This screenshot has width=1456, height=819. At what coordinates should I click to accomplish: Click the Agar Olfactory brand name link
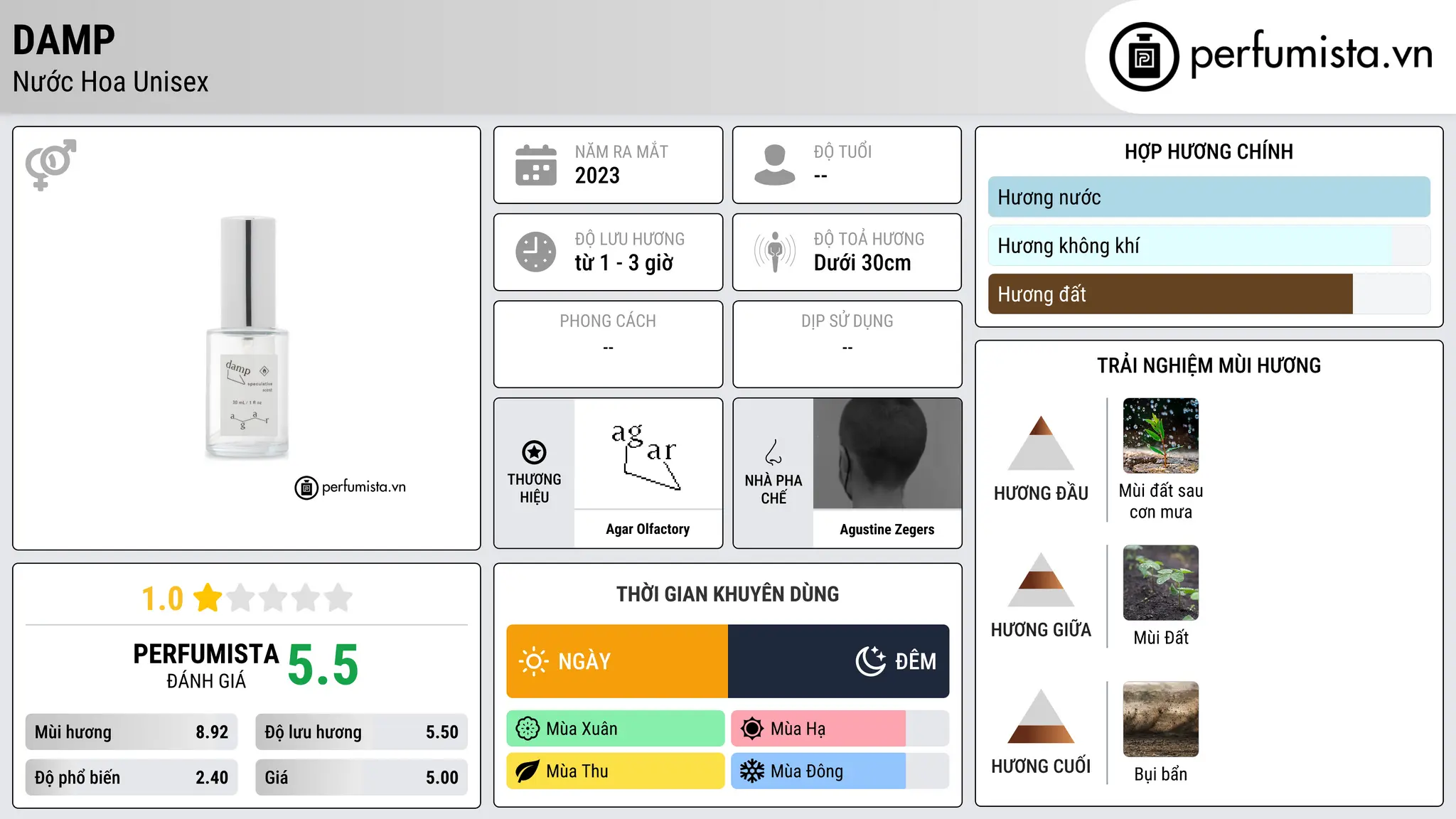click(x=648, y=529)
